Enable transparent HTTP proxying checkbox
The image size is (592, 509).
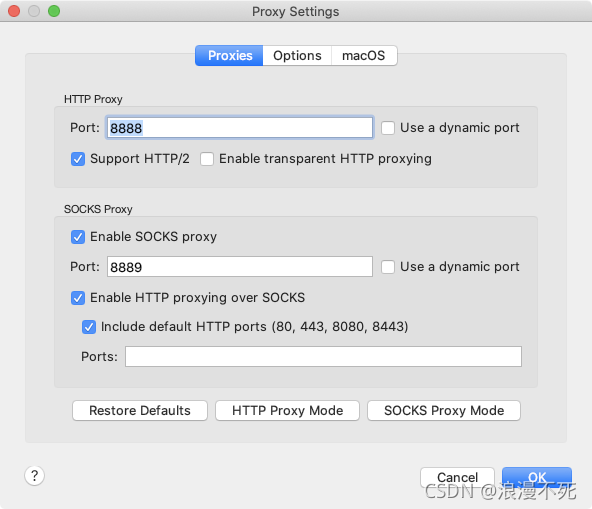(207, 159)
